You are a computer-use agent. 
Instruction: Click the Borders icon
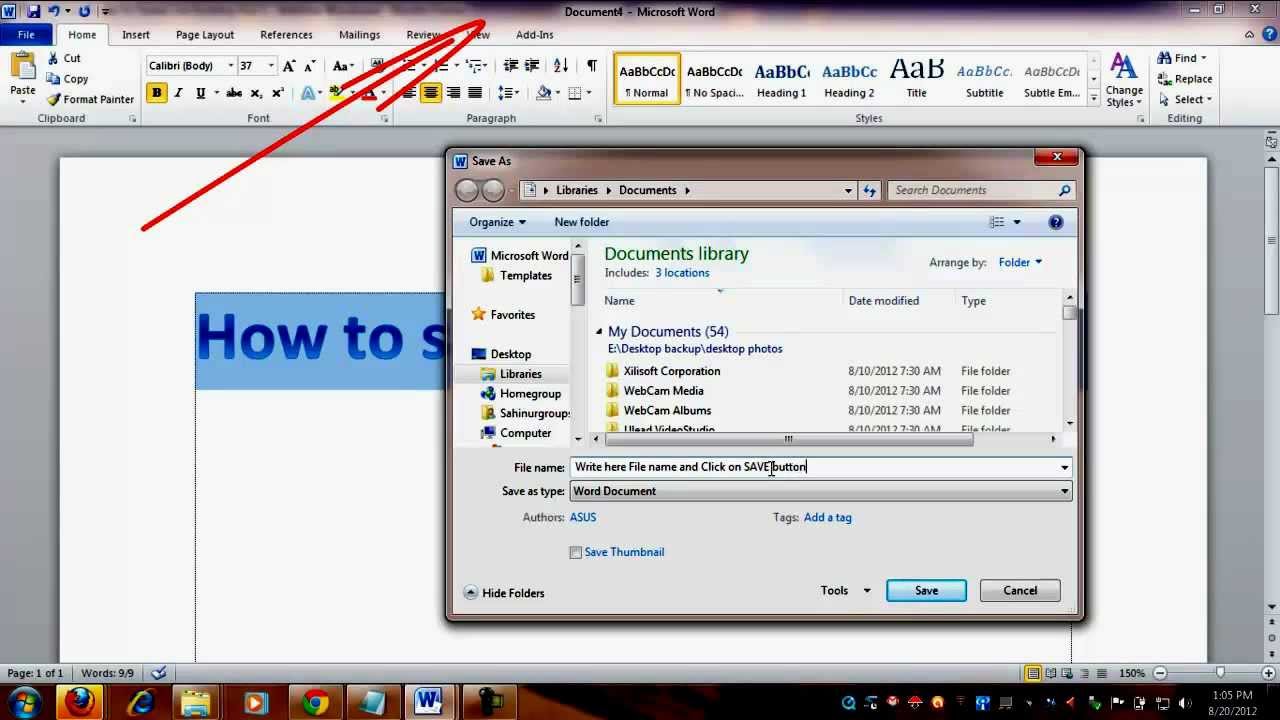click(x=574, y=93)
